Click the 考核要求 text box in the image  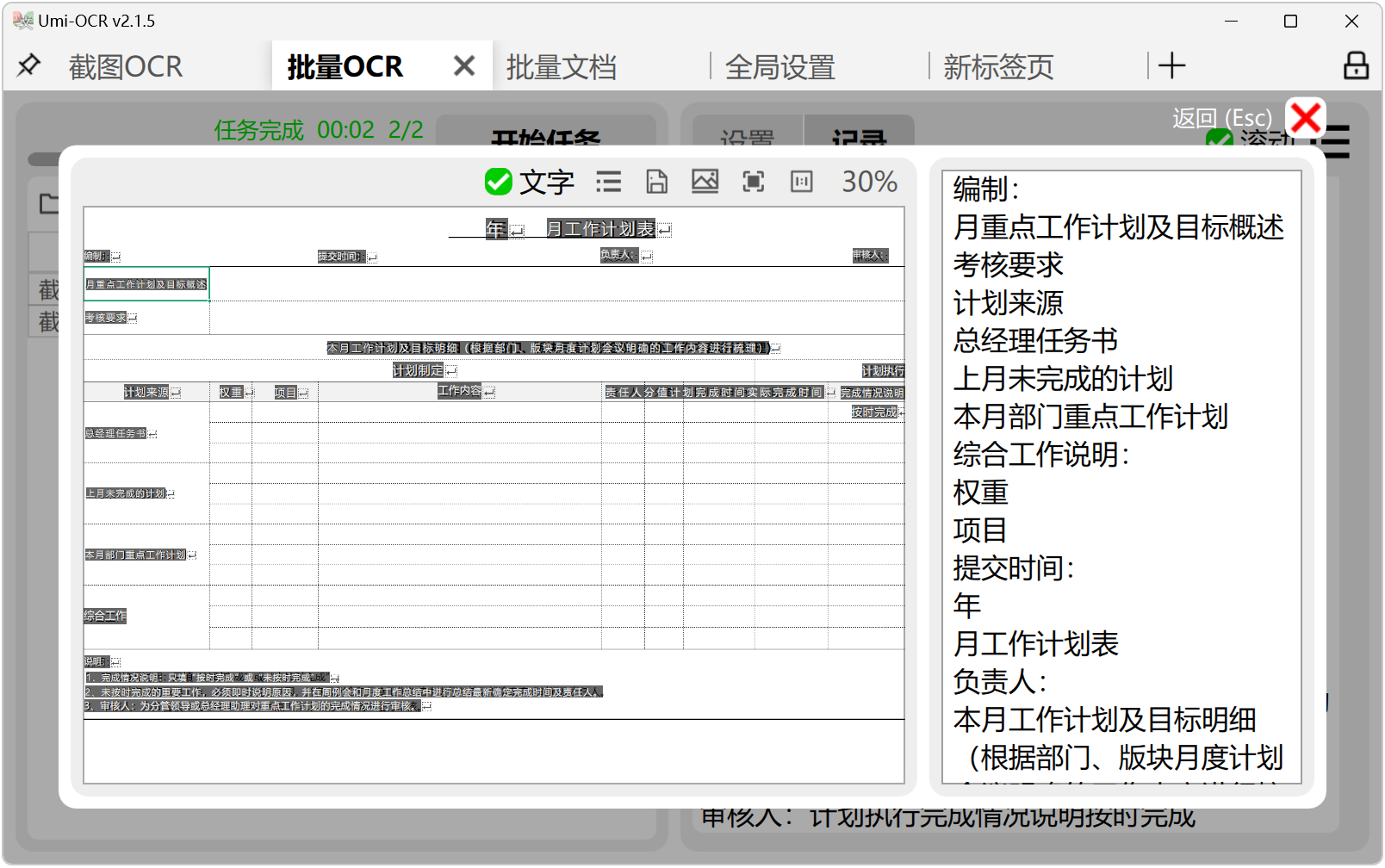coord(106,318)
